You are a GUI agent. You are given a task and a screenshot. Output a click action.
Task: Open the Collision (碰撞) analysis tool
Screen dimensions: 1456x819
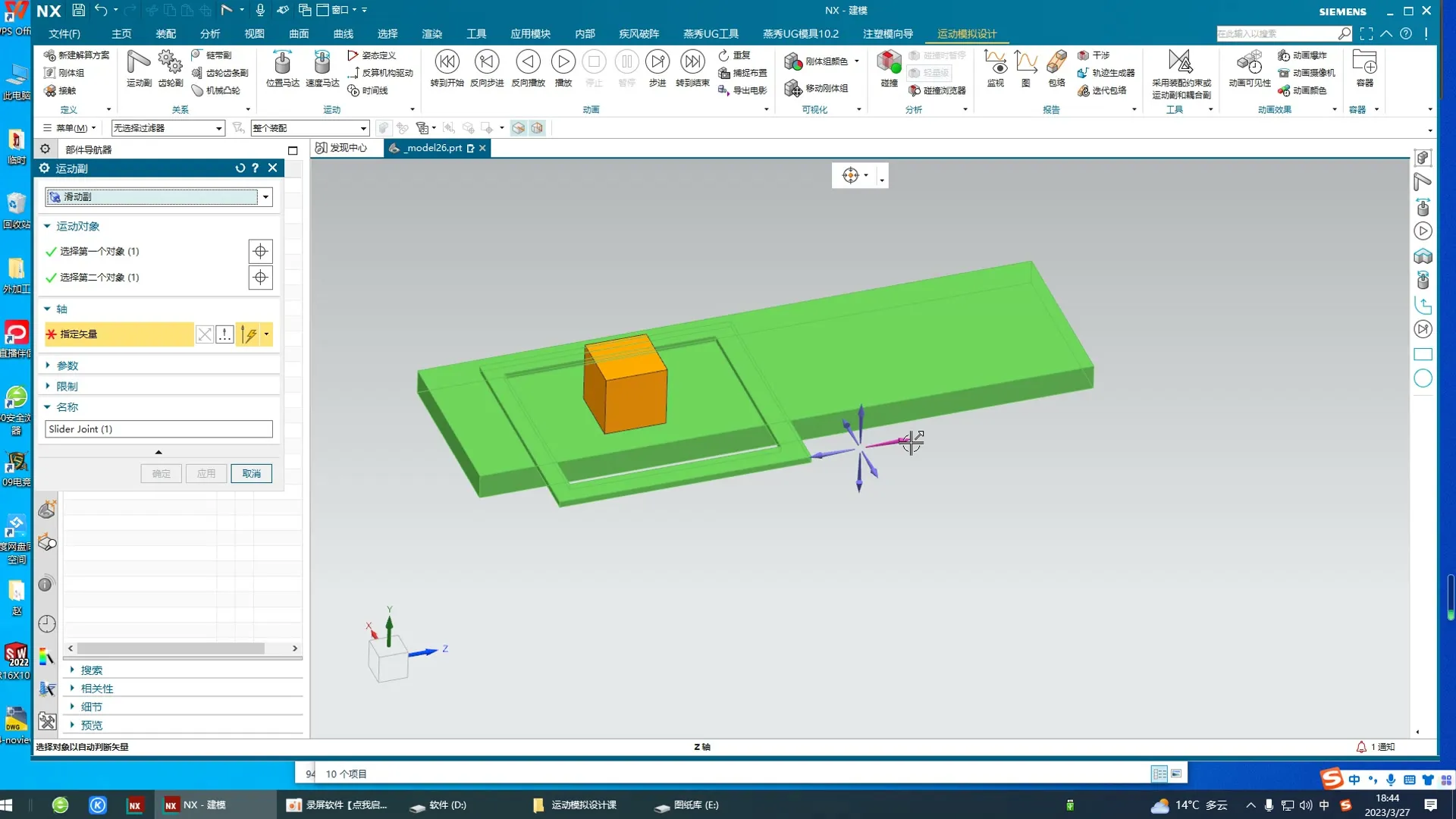(889, 67)
